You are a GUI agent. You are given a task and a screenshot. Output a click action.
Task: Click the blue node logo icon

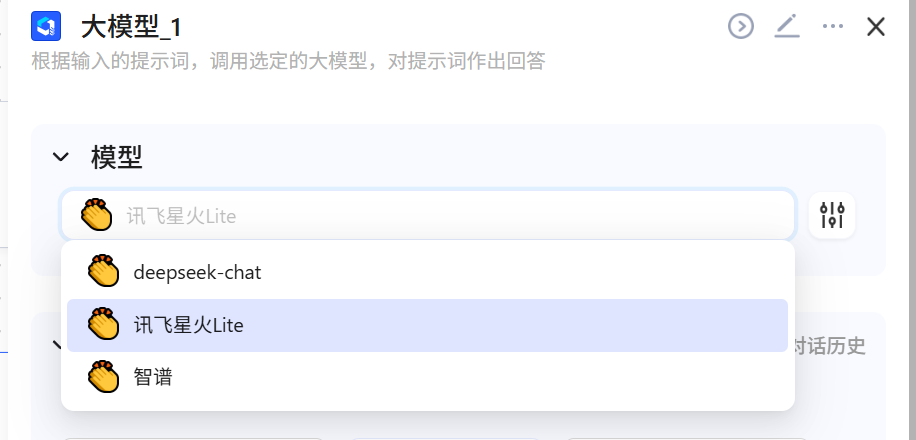pyautogui.click(x=46, y=26)
